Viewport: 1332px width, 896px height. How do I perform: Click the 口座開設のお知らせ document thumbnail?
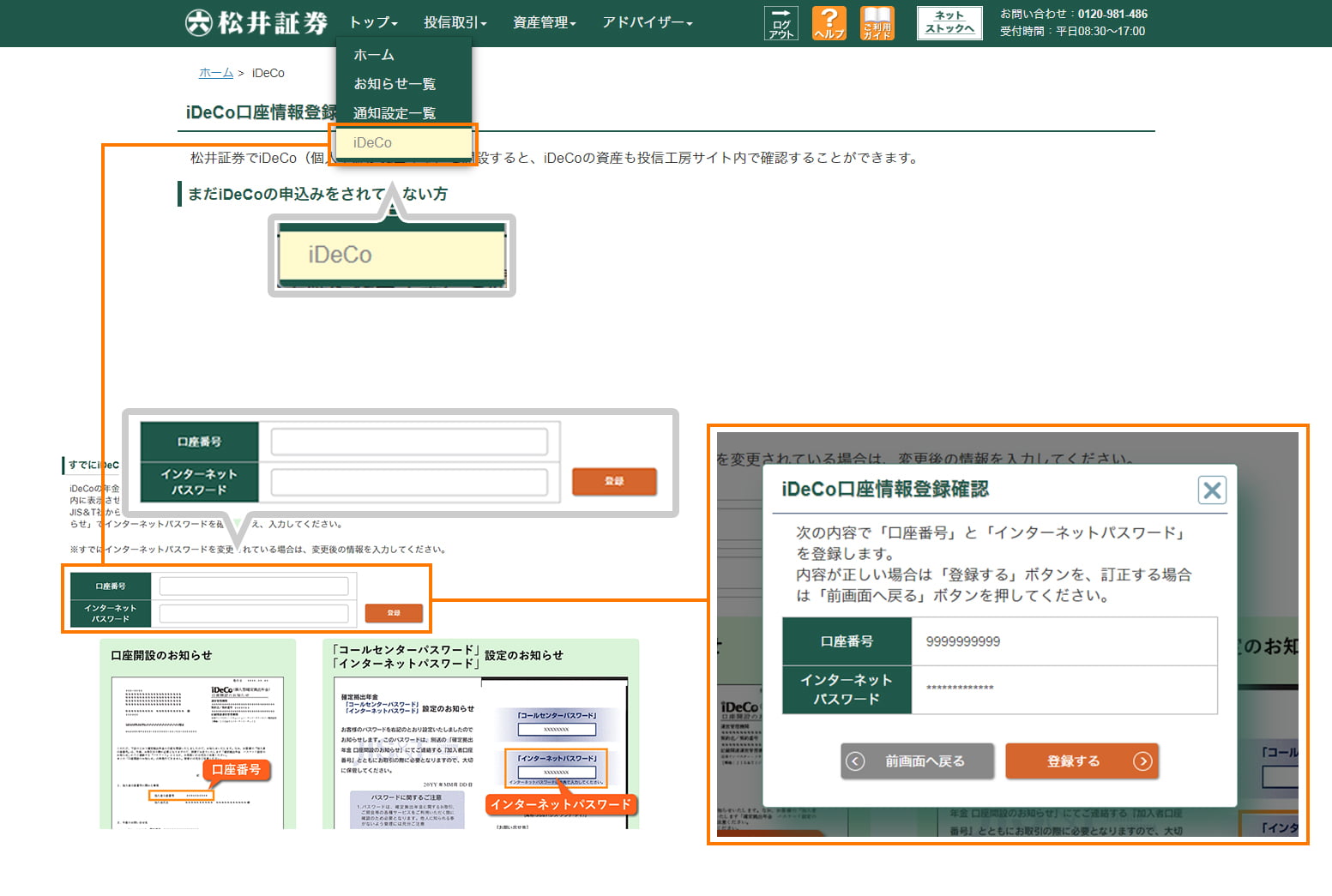(x=197, y=753)
